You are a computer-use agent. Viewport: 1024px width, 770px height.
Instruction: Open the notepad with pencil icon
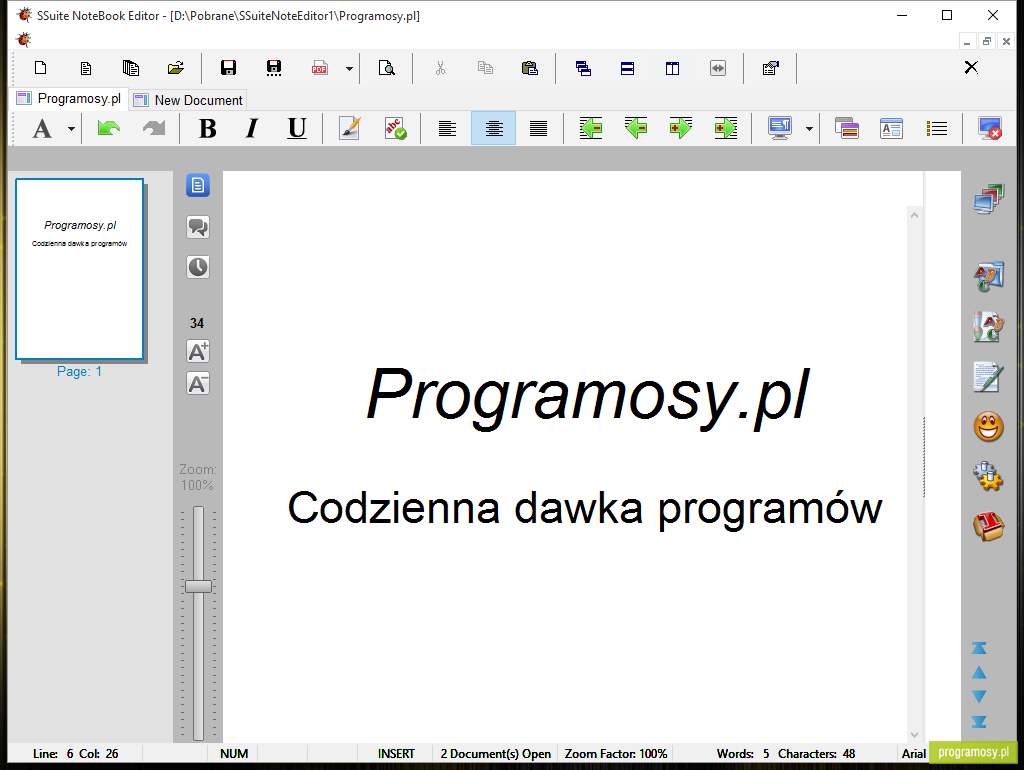[988, 377]
